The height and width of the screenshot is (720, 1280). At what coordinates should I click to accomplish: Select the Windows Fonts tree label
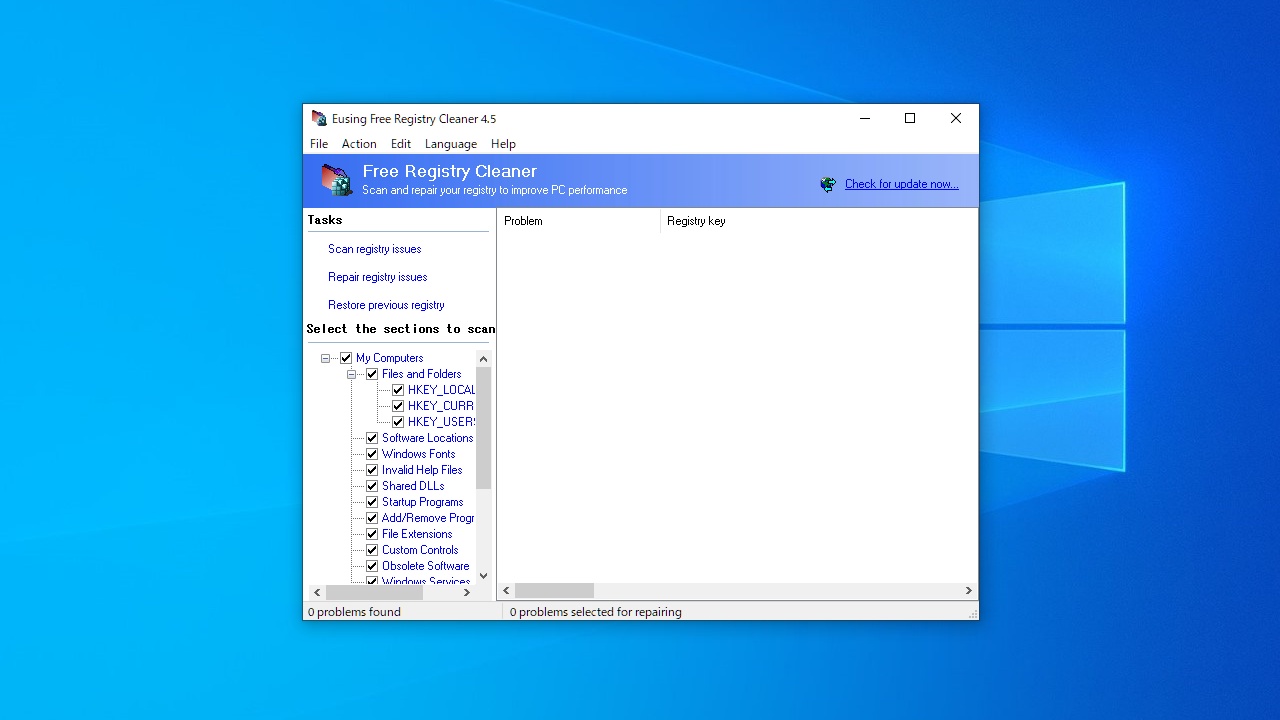click(418, 454)
